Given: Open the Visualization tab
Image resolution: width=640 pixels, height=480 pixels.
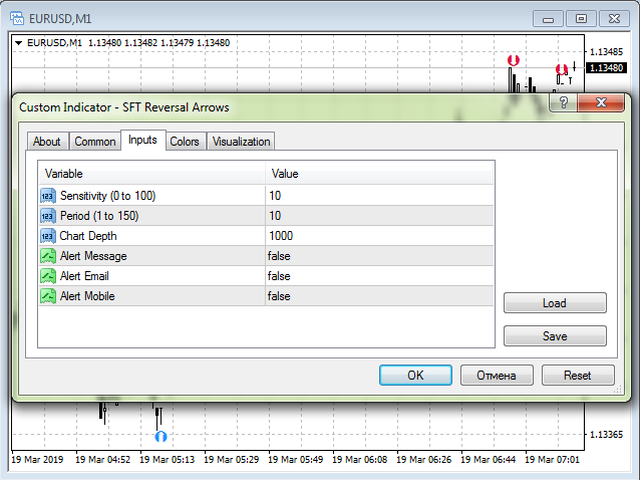Looking at the screenshot, I should [241, 142].
